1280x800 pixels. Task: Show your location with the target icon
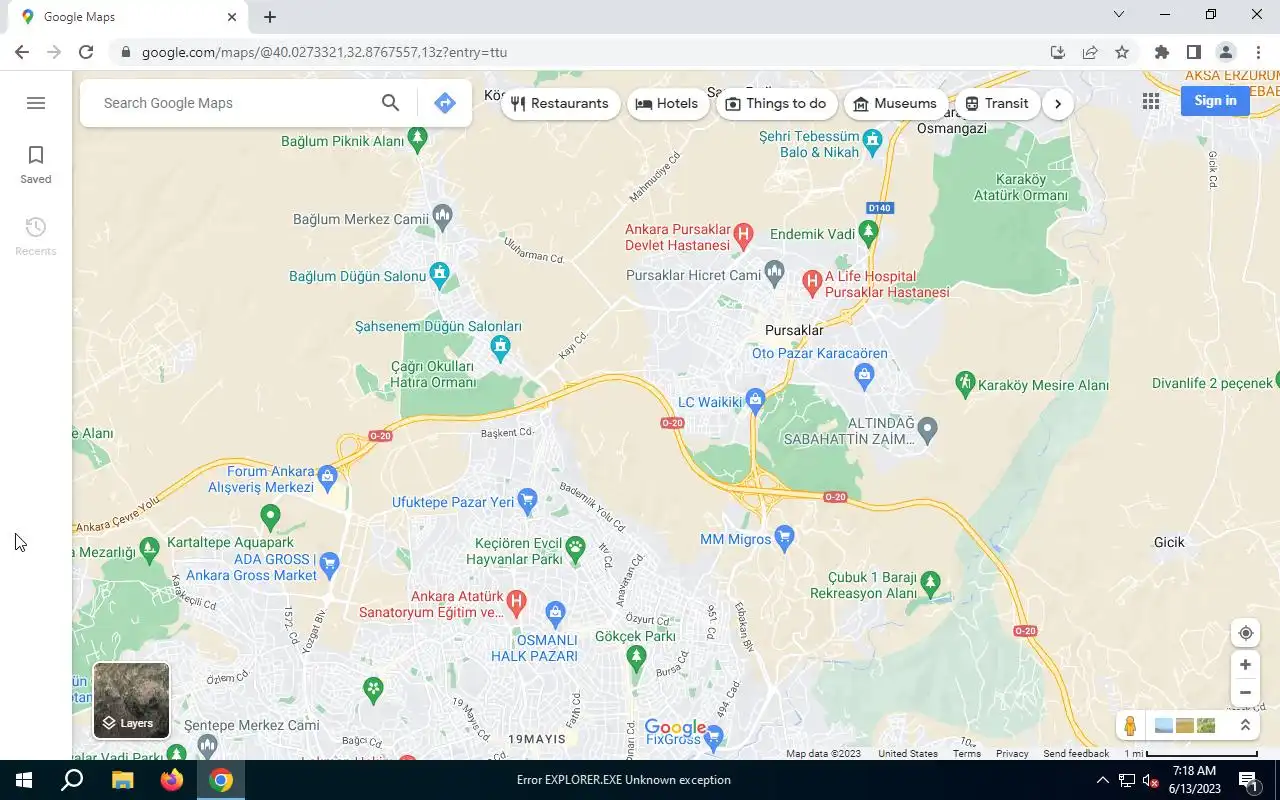1245,633
